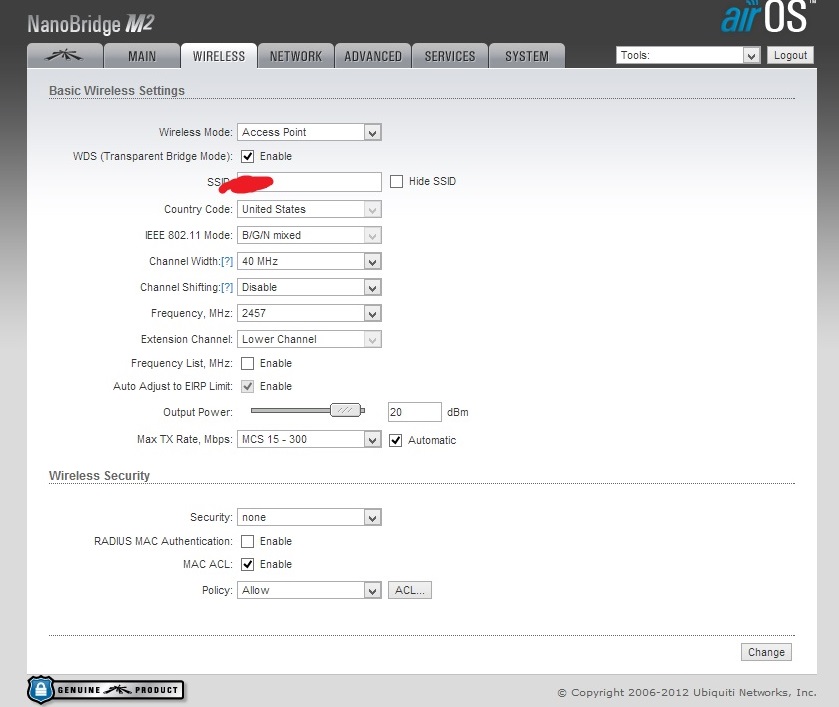
Task: Click the Basic Wireless Settings heading
Action: coord(117,90)
